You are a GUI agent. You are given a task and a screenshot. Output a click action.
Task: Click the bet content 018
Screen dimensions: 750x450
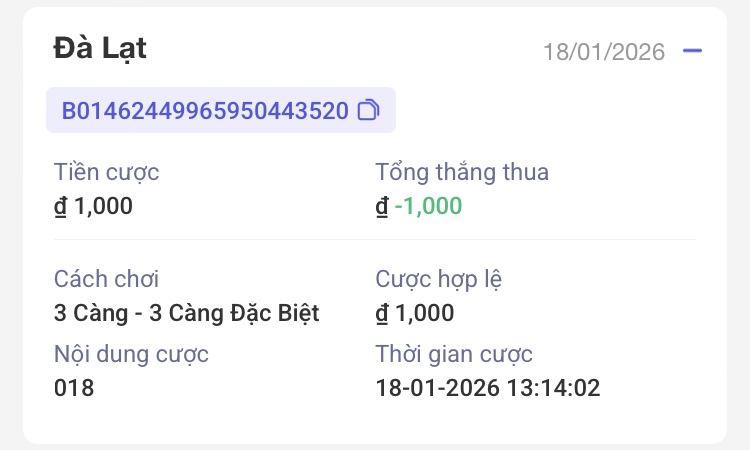(74, 388)
